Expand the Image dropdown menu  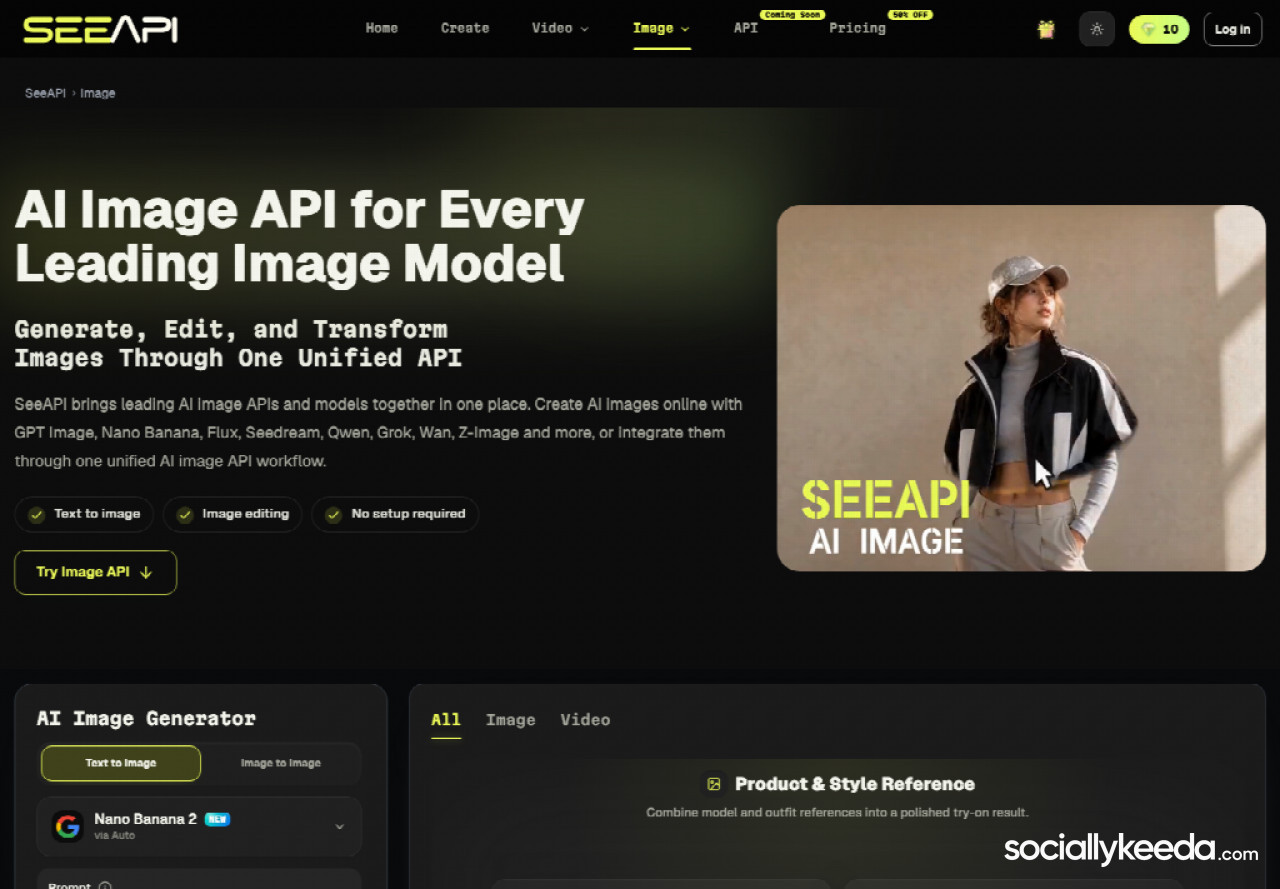(x=661, y=28)
